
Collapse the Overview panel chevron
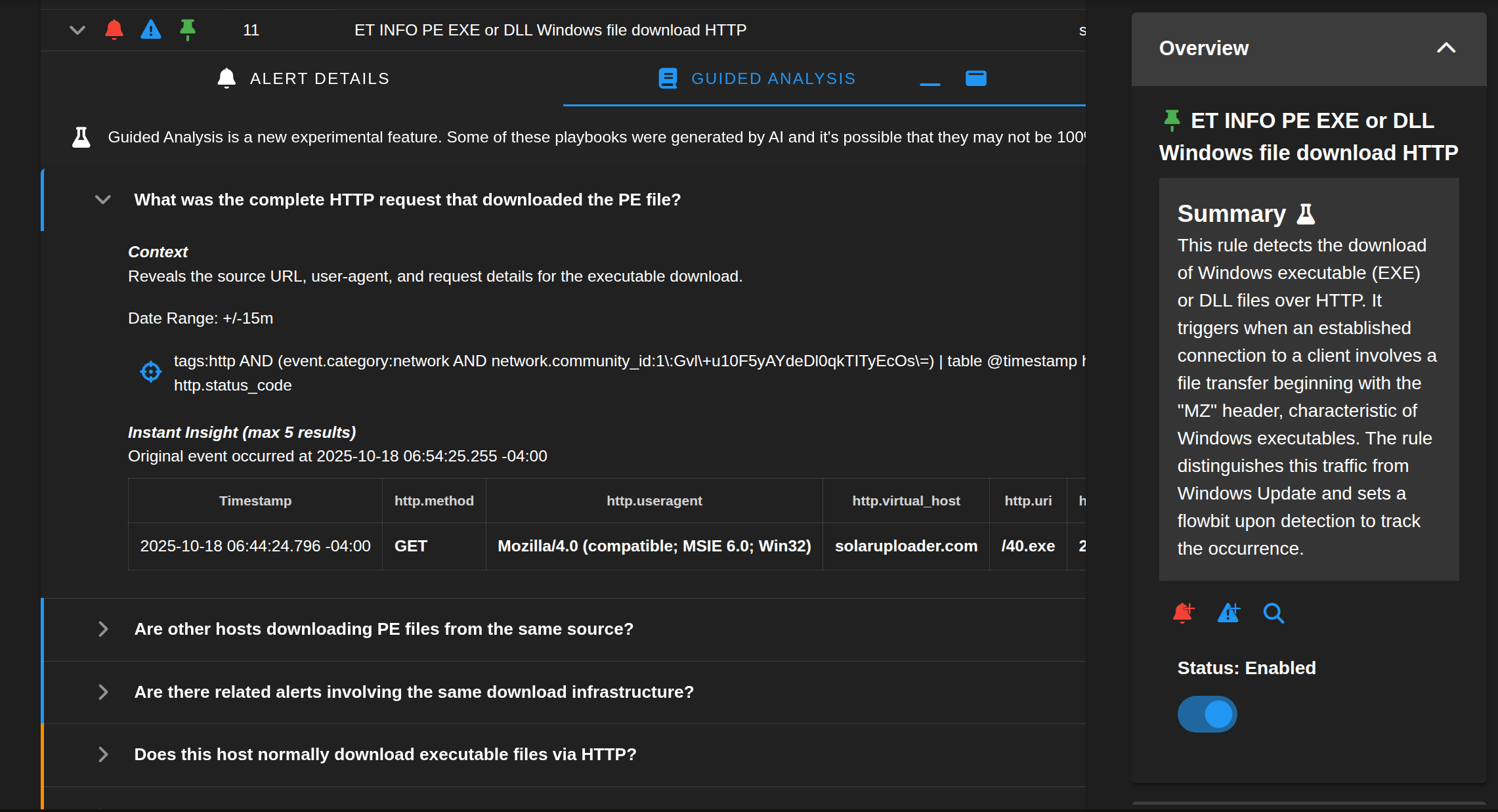tap(1446, 48)
